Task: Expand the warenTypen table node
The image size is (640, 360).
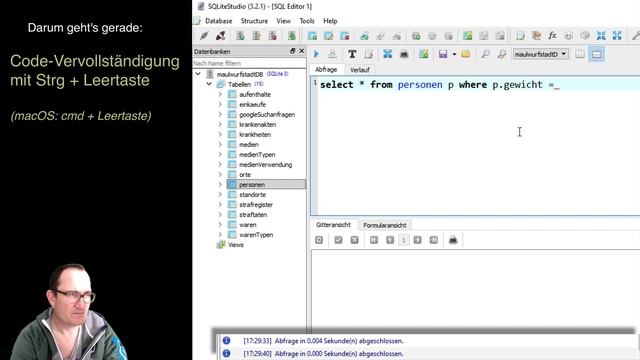Action: pos(220,235)
